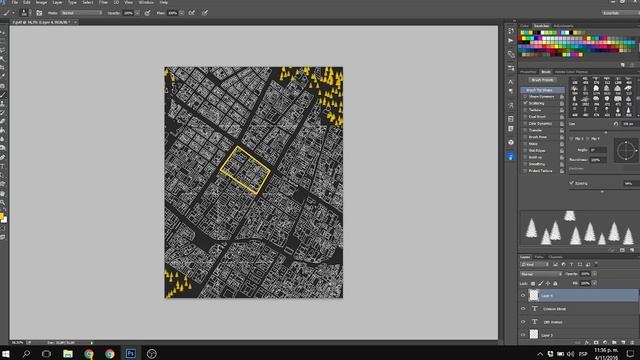The image size is (640, 360).
Task: Open layer filter Kind dropdown
Action: pyautogui.click(x=534, y=264)
